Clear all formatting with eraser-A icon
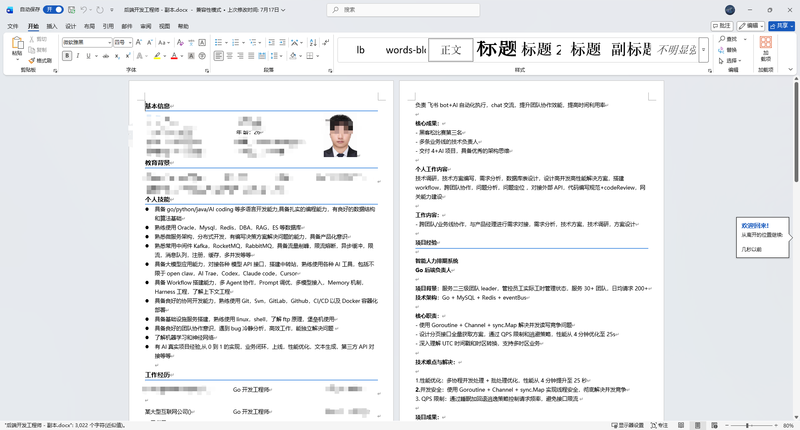Screen dimensions: 800x430 coord(180,42)
